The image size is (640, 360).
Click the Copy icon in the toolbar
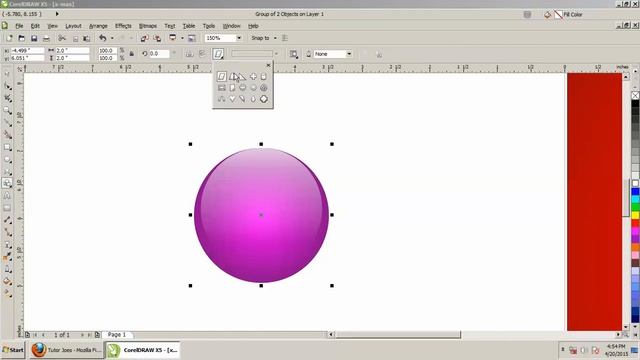(75, 38)
